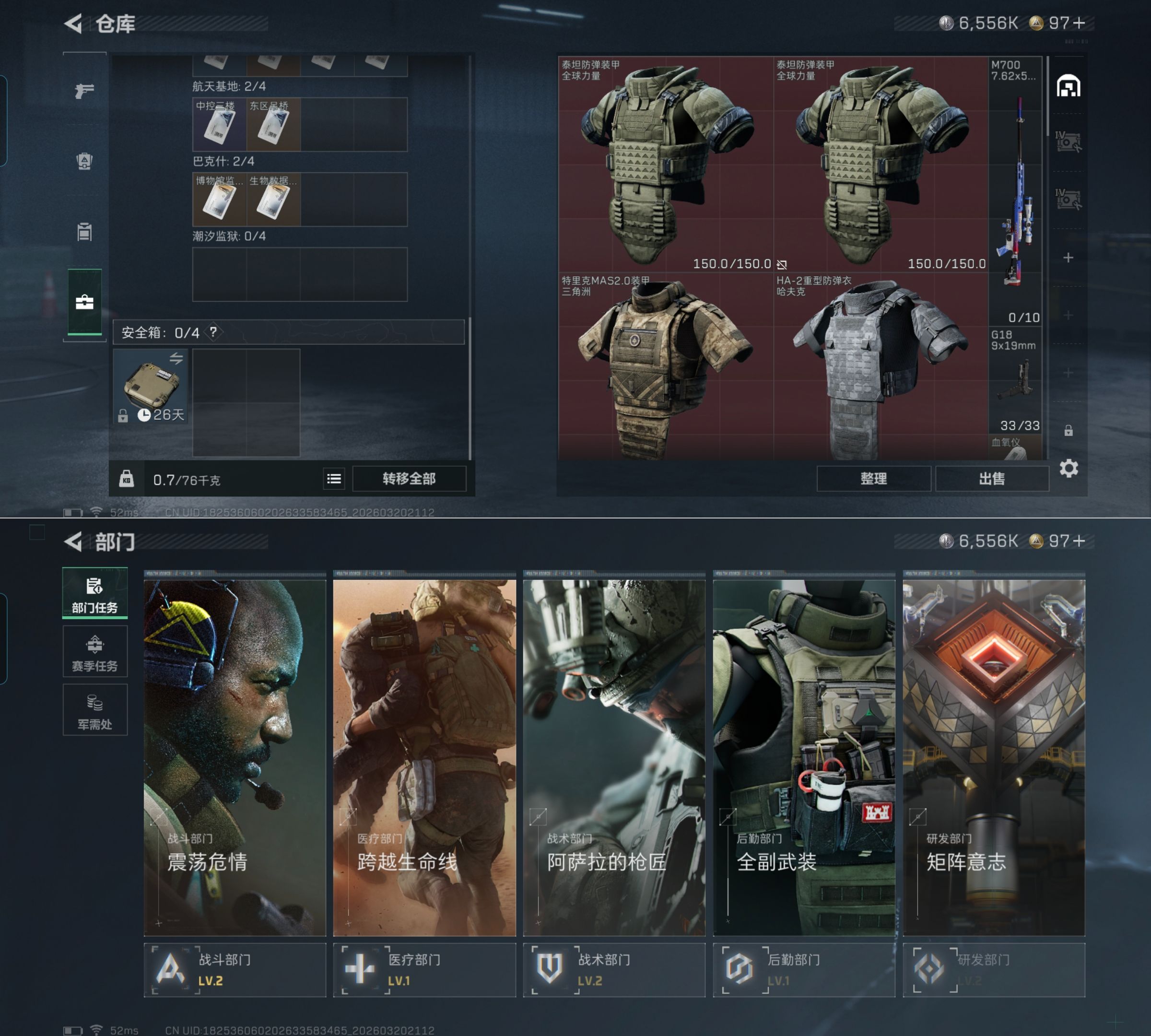
Task: Click the safe box help question mark
Action: coord(213,332)
